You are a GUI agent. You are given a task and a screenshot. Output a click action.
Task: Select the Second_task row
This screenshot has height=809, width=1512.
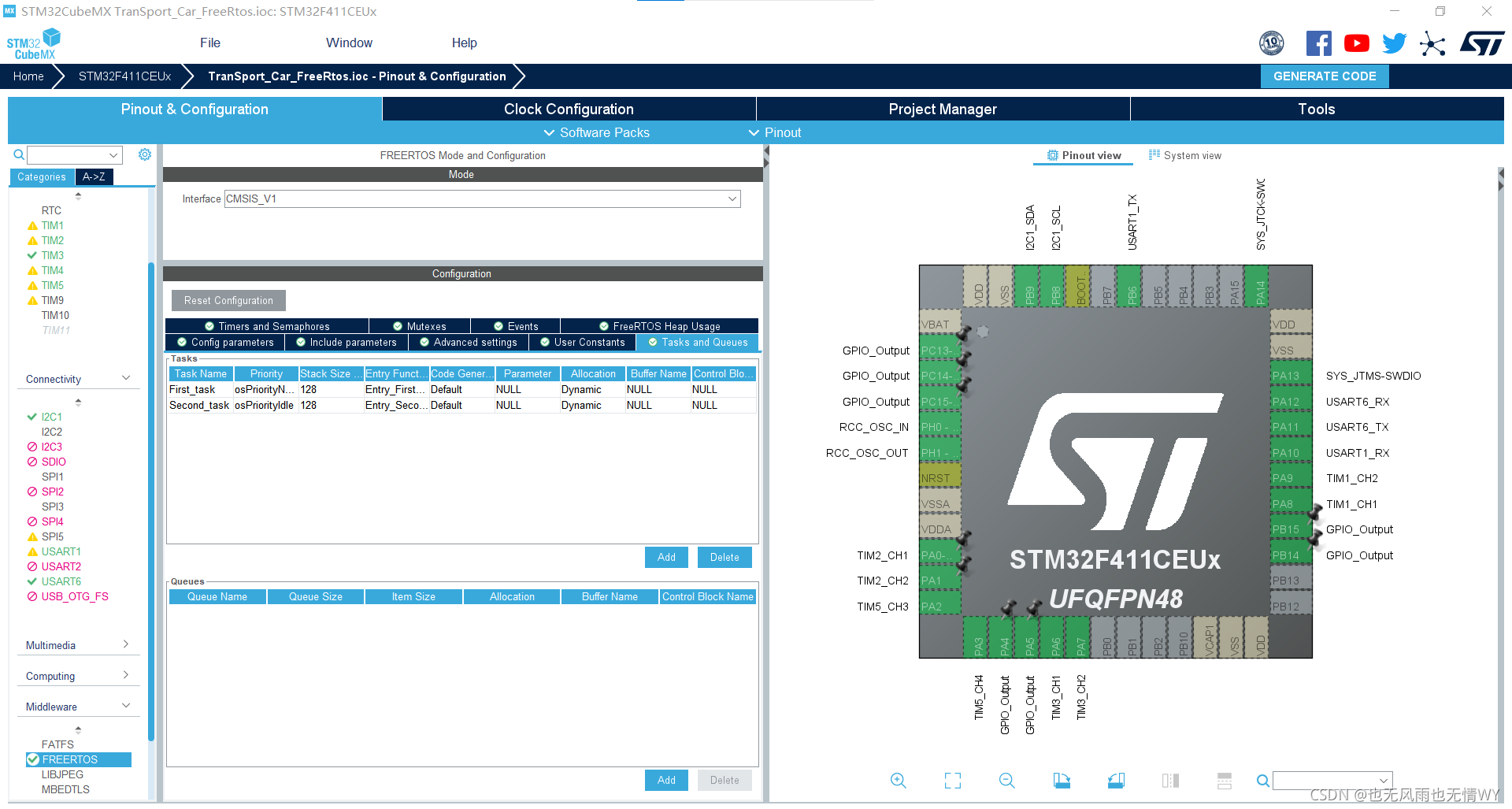tap(462, 405)
